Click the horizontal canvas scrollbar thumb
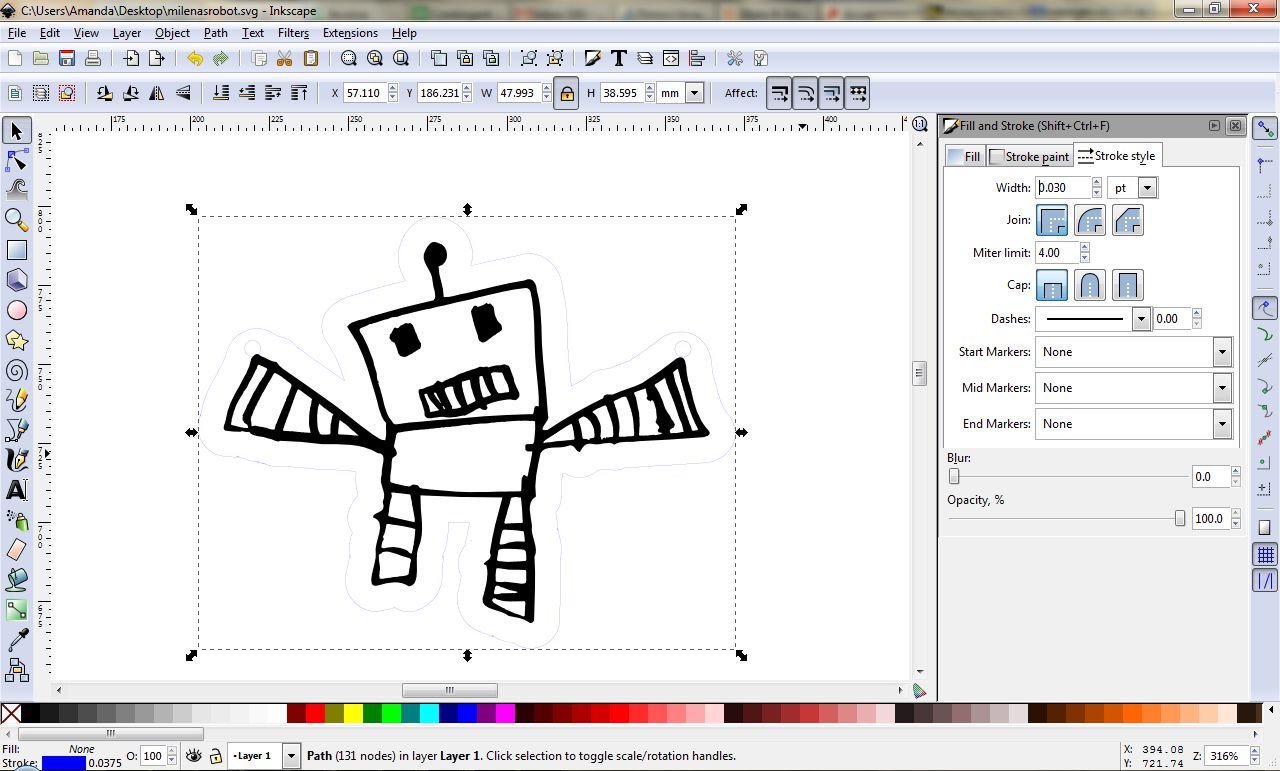This screenshot has height=771, width=1280. (x=450, y=690)
